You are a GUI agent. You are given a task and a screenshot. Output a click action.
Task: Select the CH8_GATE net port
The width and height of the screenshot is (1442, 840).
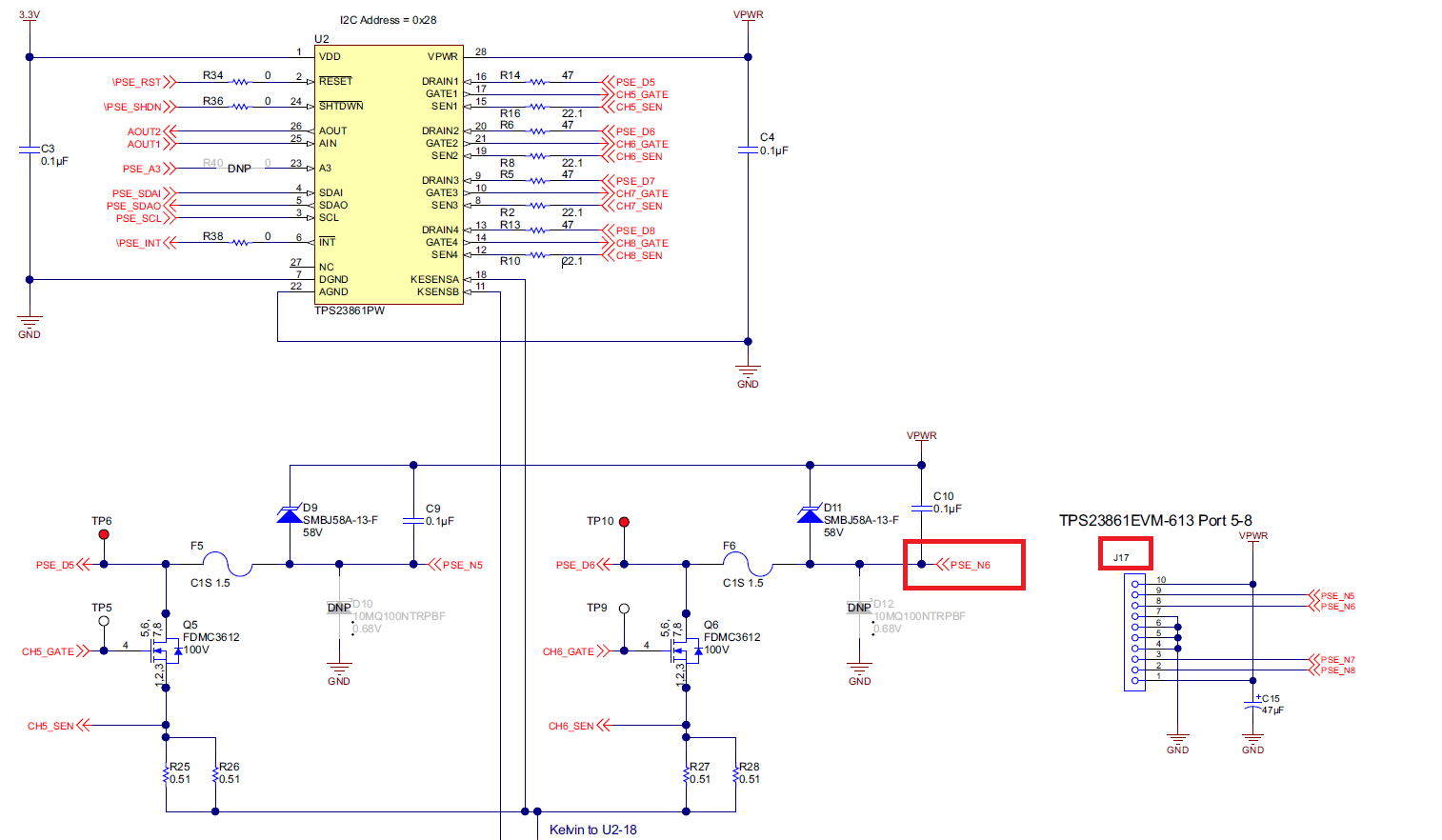pos(635,243)
